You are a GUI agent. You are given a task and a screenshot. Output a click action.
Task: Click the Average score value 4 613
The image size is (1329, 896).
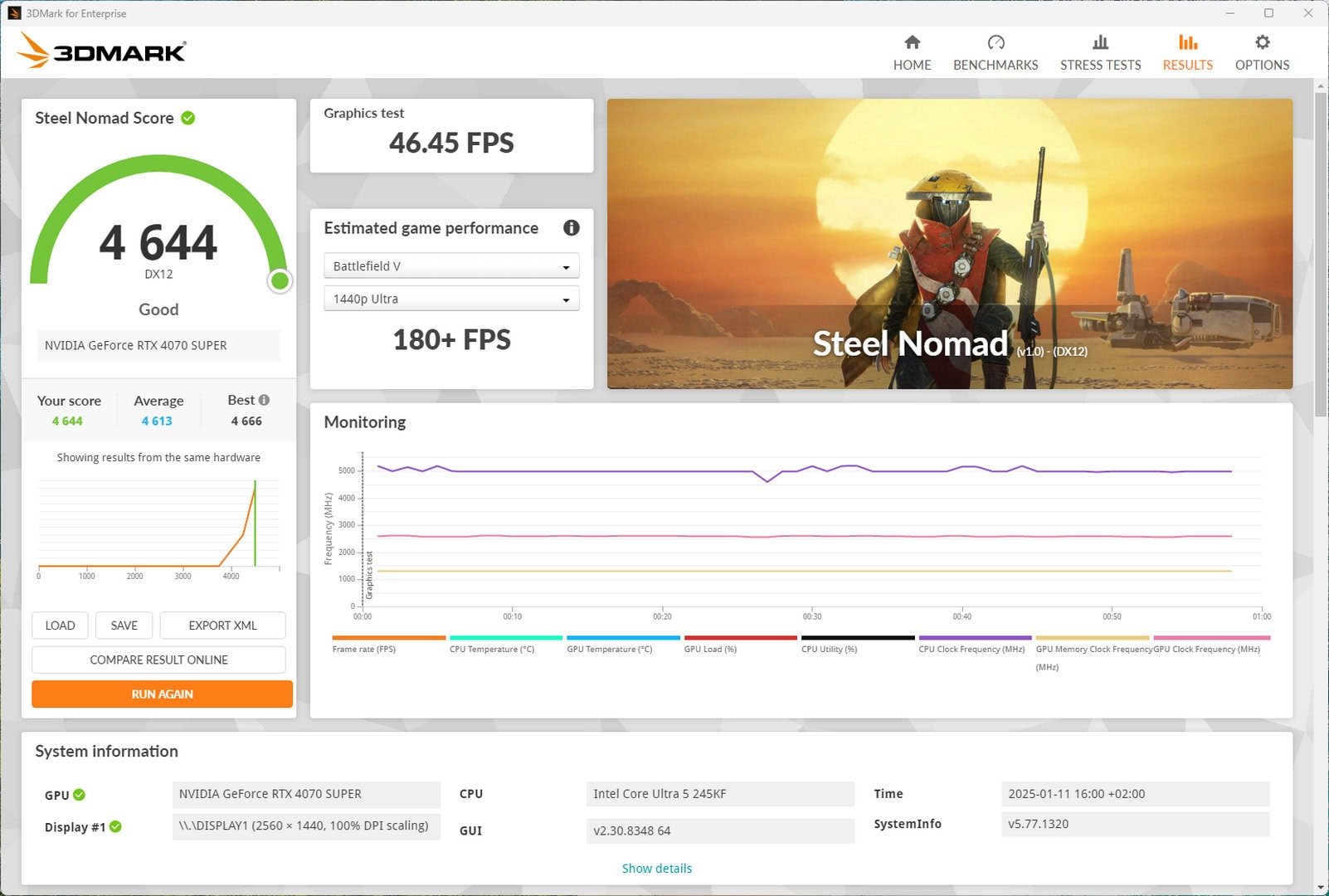coord(157,421)
